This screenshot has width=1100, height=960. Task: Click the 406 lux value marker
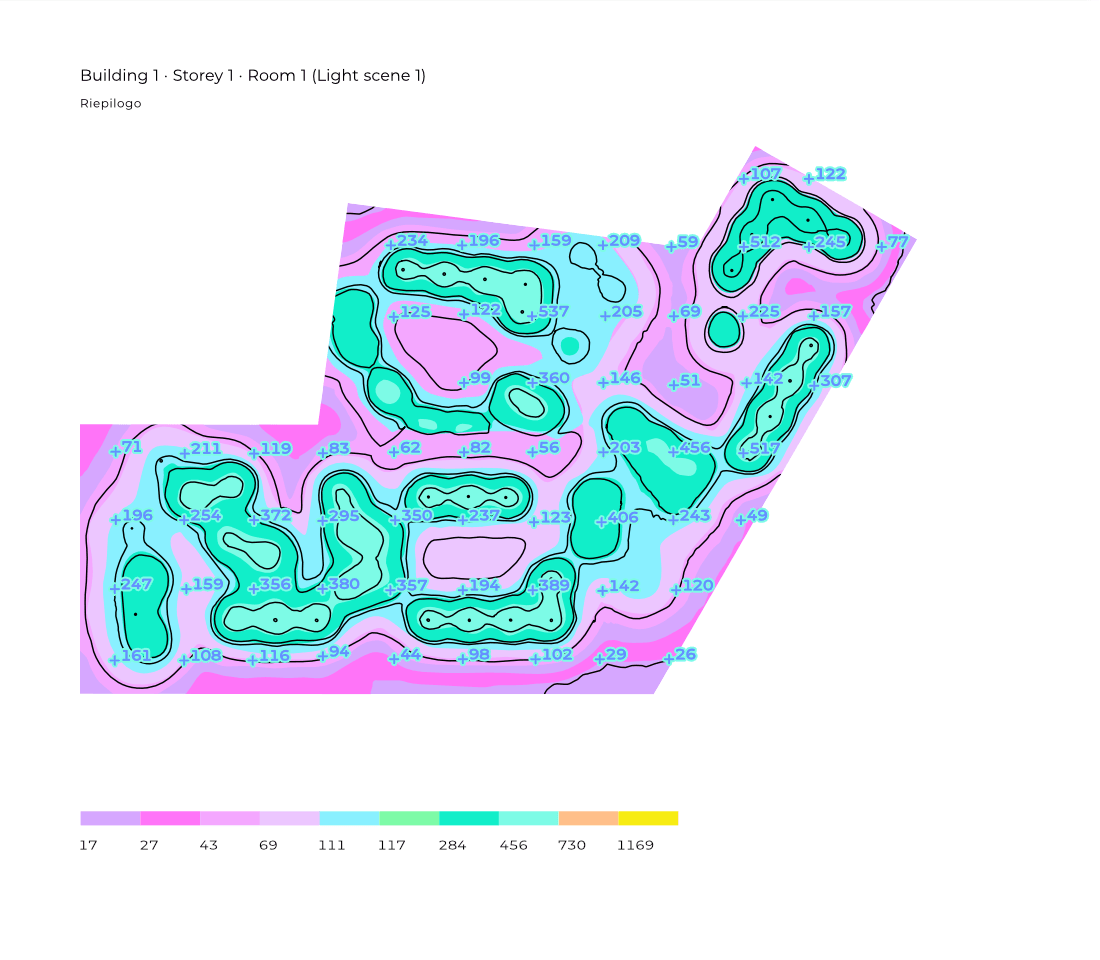point(602,521)
